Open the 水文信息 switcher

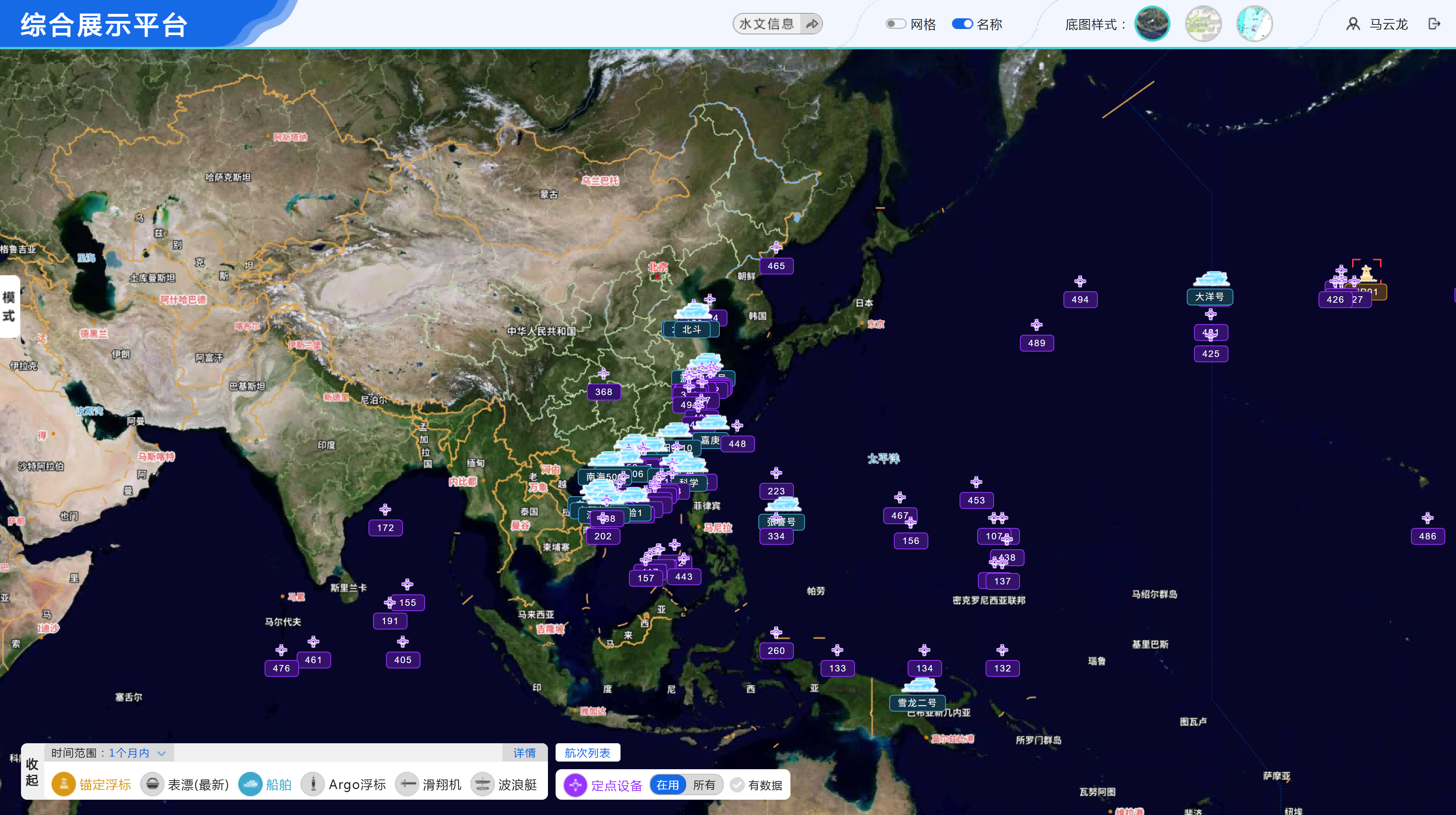(778, 24)
